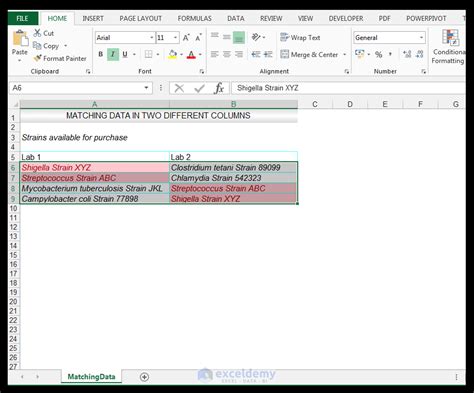Screen dimensions: 474x393
Task: Open the Font dialog launcher
Action: (202, 71)
